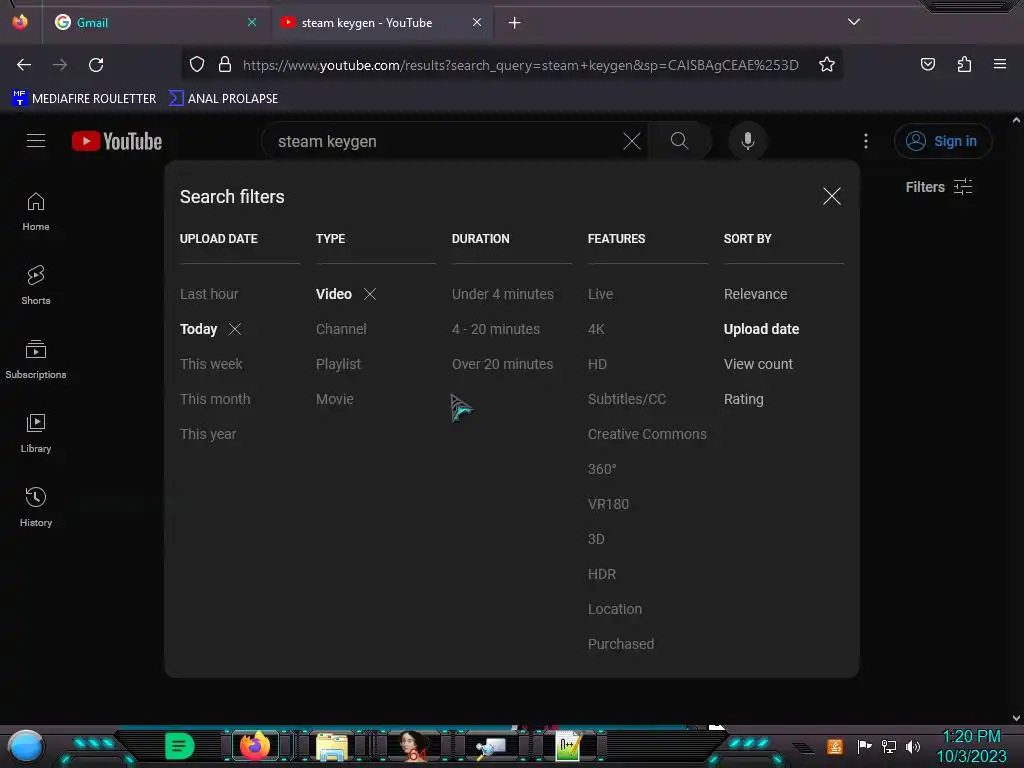
Task: Go back with browser back arrow
Action: pyautogui.click(x=24, y=65)
